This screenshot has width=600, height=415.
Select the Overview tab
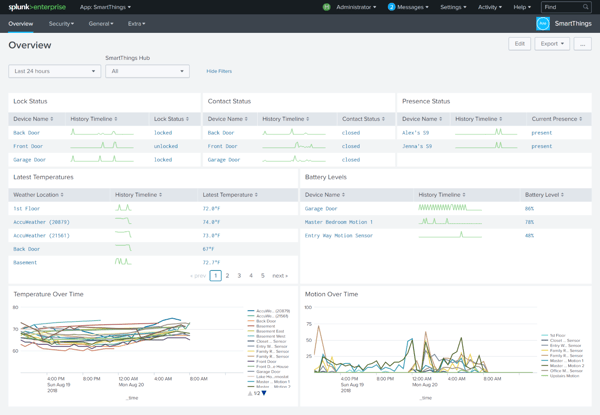21,24
